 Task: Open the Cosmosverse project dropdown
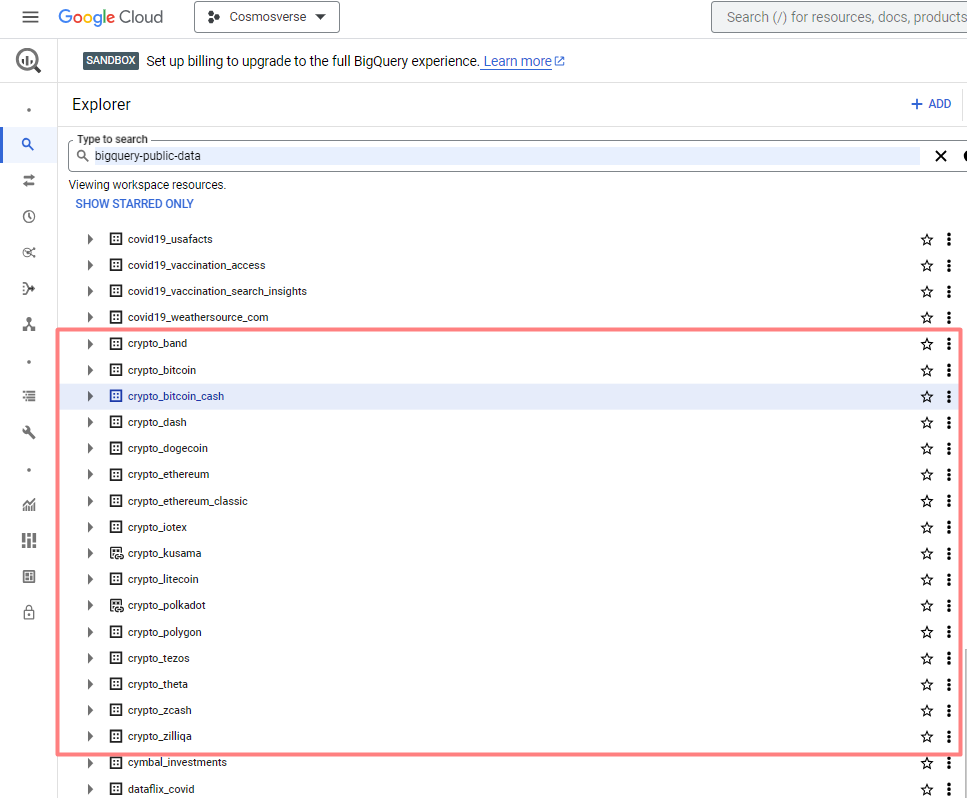[x=266, y=17]
